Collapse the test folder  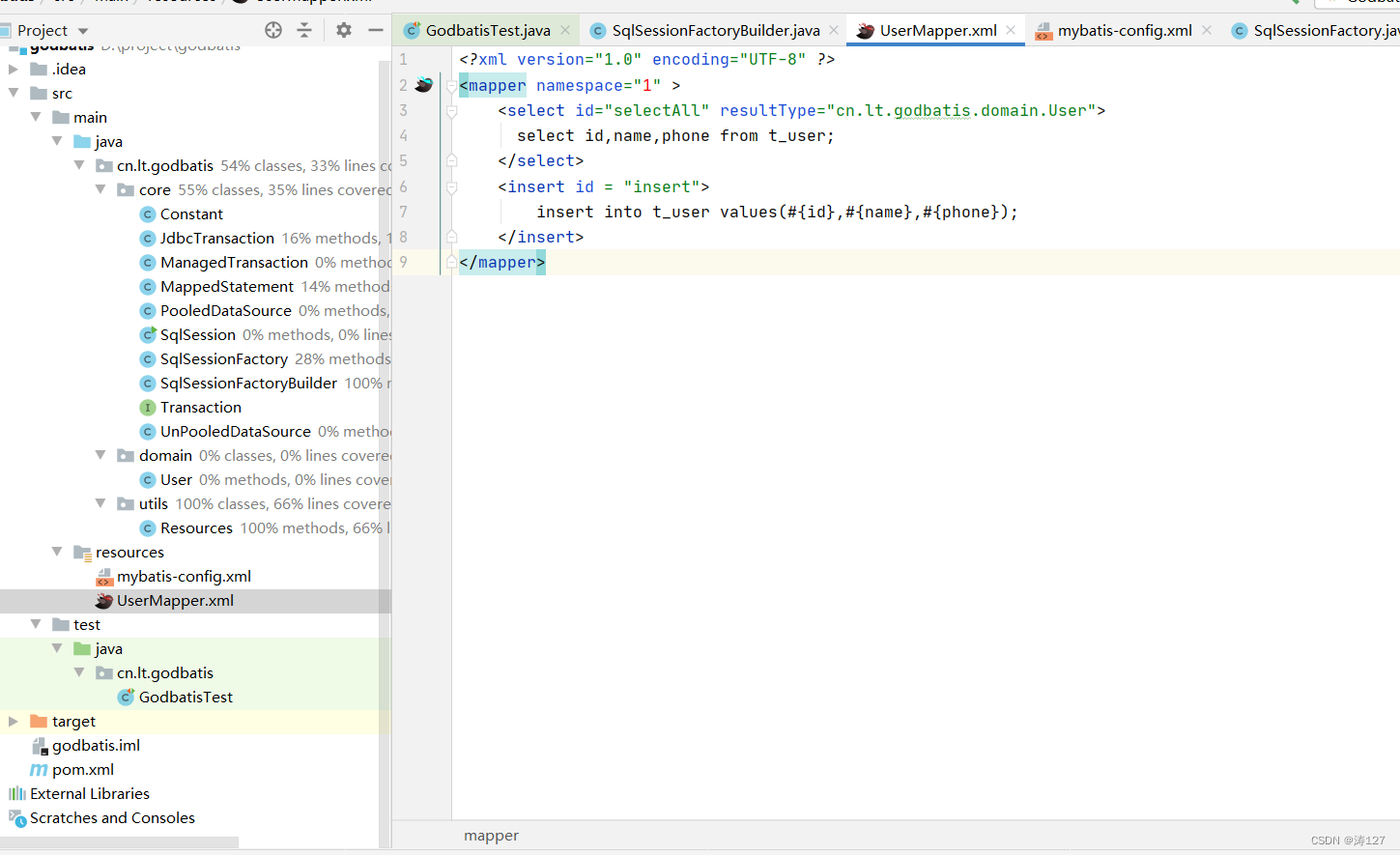(35, 624)
